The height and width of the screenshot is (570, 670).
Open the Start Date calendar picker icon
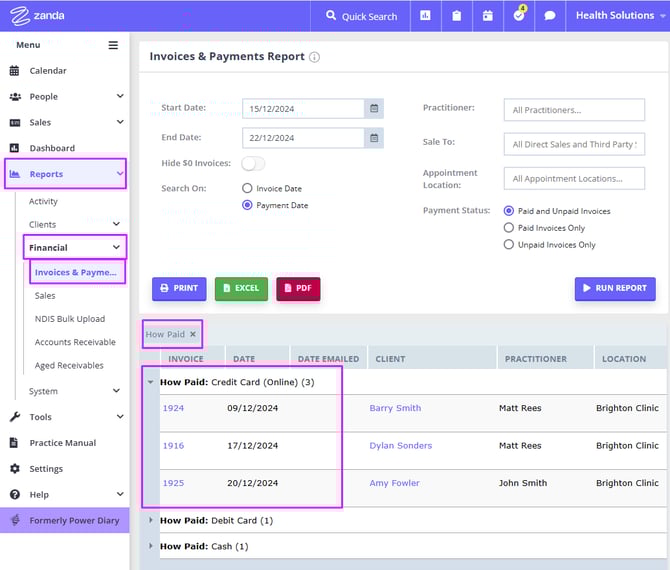pos(374,109)
